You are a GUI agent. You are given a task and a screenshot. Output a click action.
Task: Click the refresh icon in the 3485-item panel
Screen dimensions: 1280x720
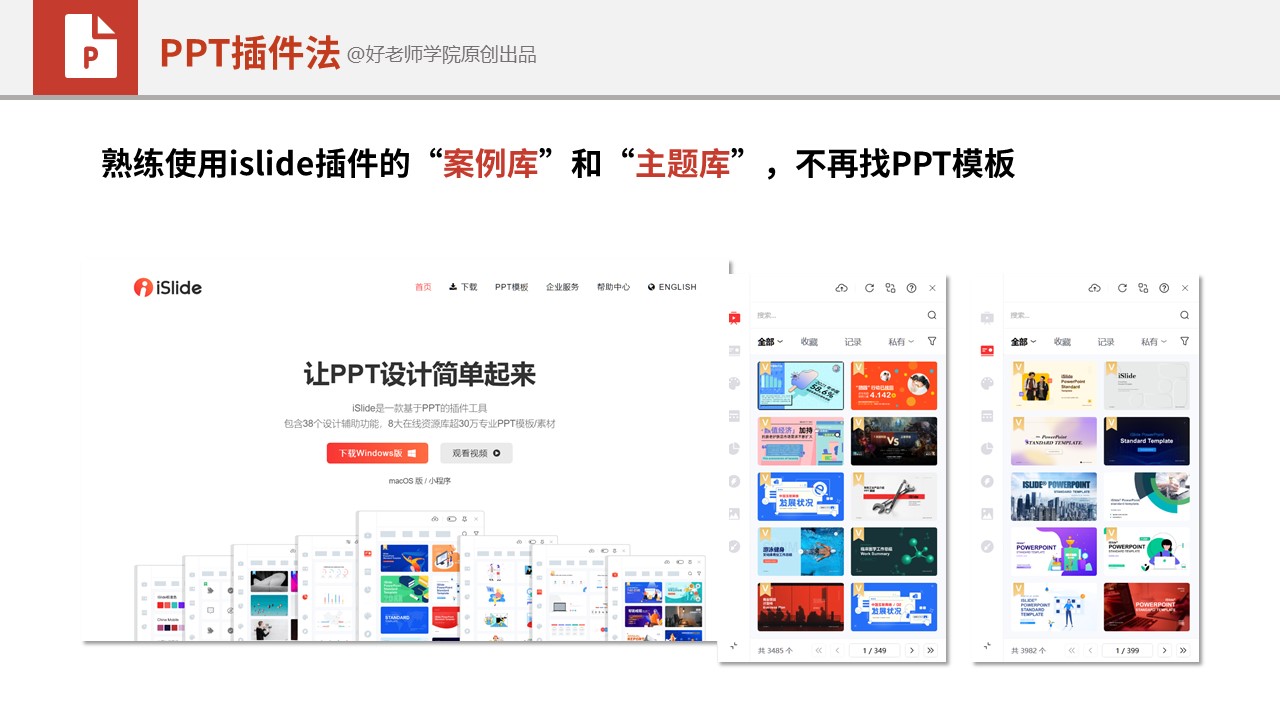pos(869,288)
